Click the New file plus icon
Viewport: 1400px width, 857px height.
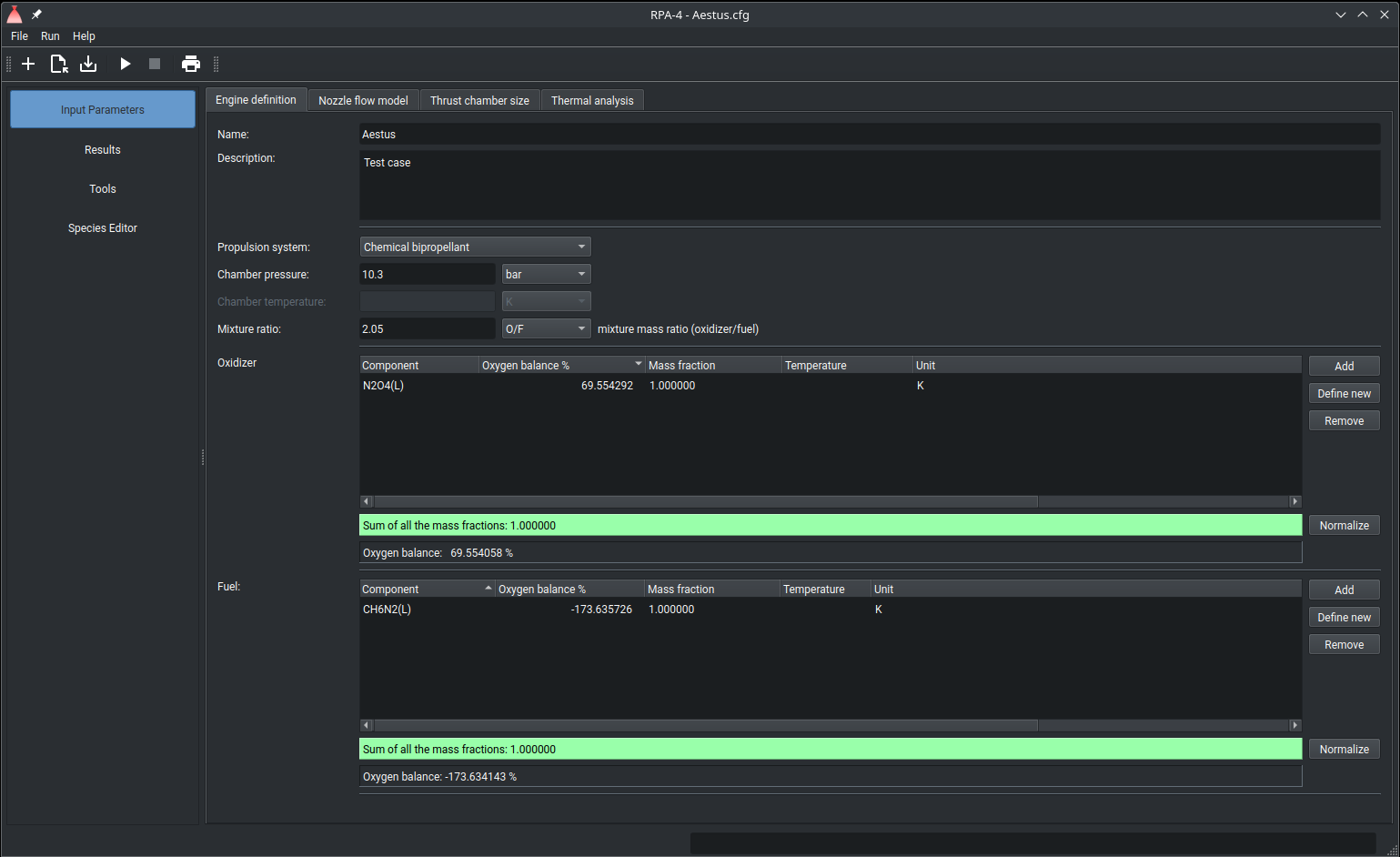(28, 64)
